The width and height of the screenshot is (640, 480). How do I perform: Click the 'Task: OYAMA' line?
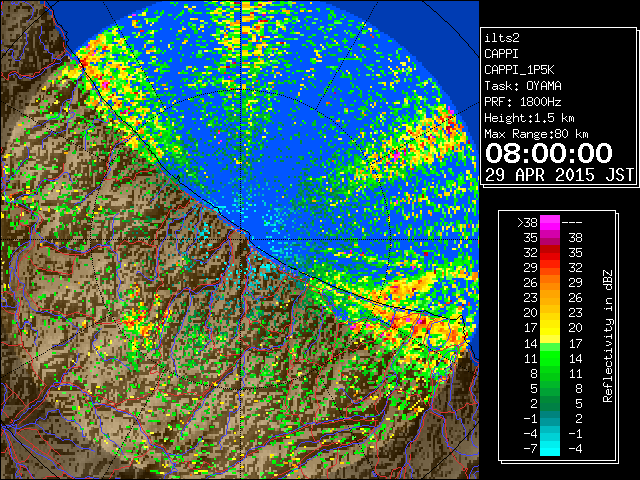(523, 86)
